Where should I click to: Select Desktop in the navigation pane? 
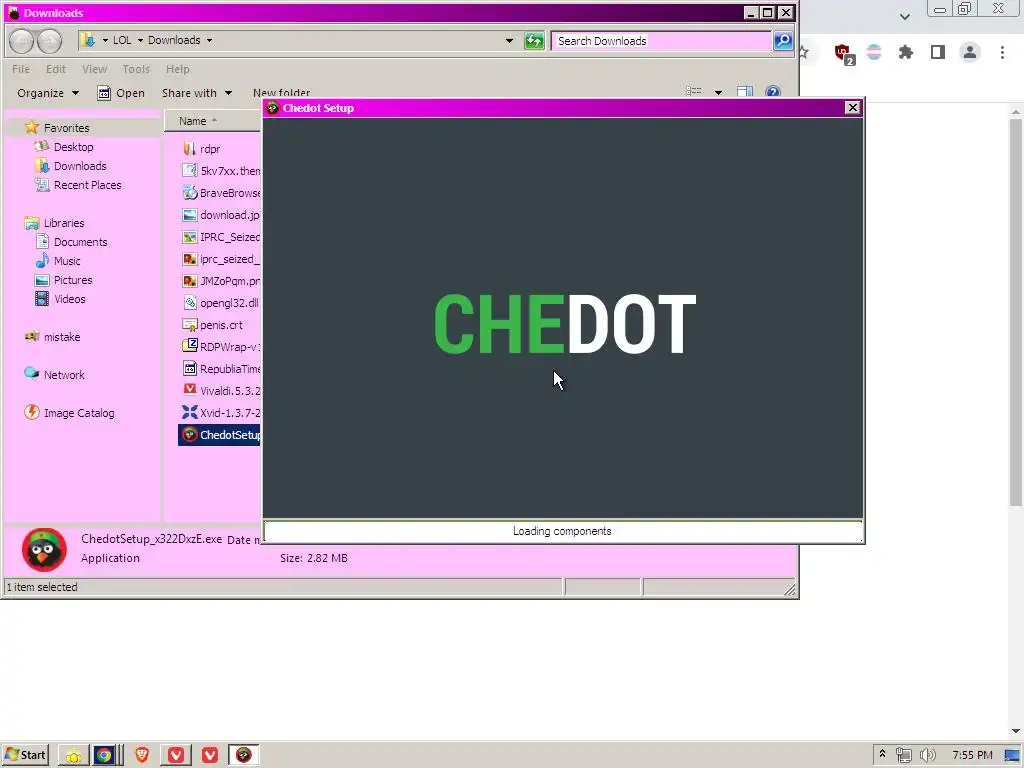pos(64,147)
